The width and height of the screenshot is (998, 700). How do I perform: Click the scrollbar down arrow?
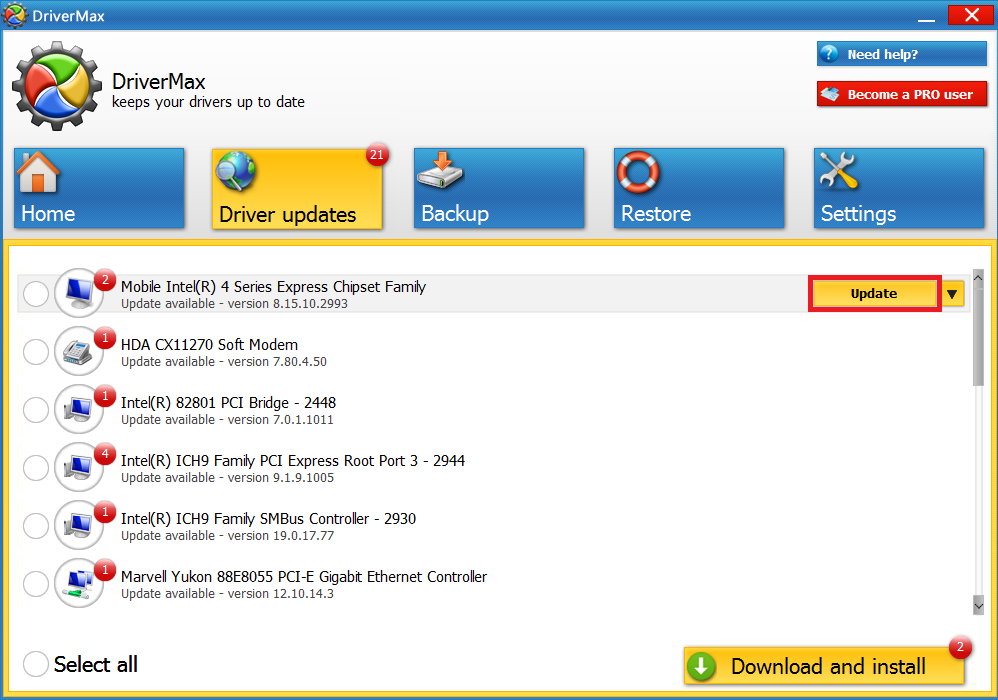point(978,605)
